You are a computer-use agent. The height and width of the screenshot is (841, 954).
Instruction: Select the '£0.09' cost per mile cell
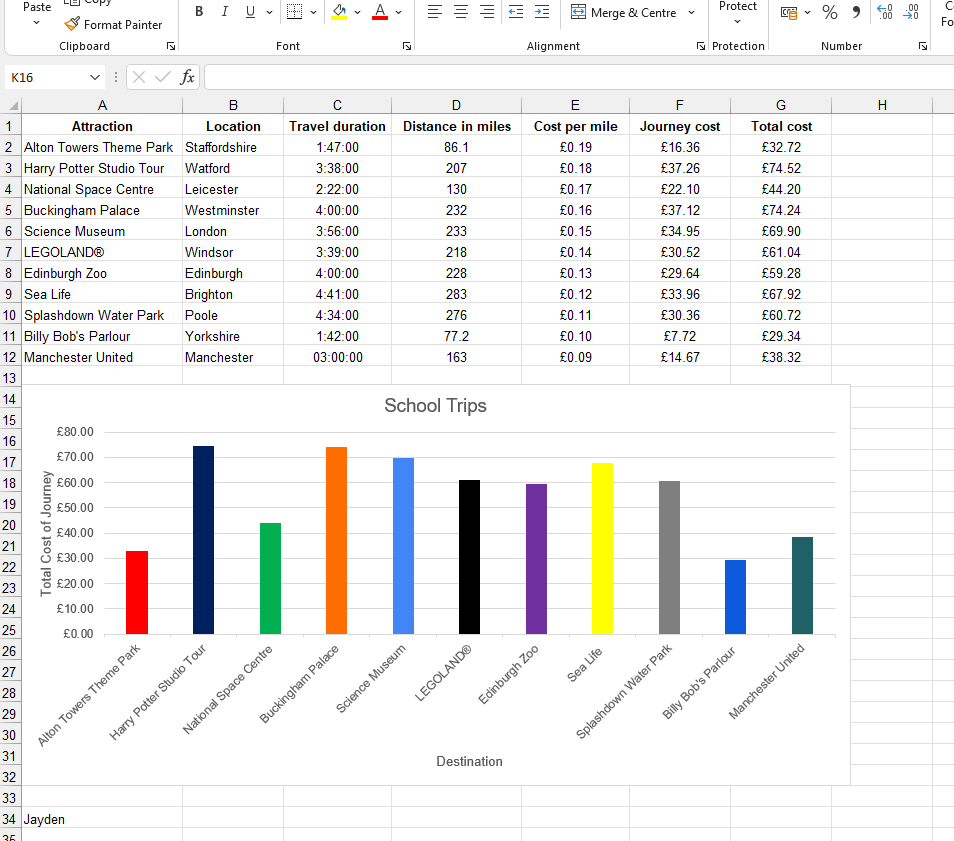click(x=576, y=358)
